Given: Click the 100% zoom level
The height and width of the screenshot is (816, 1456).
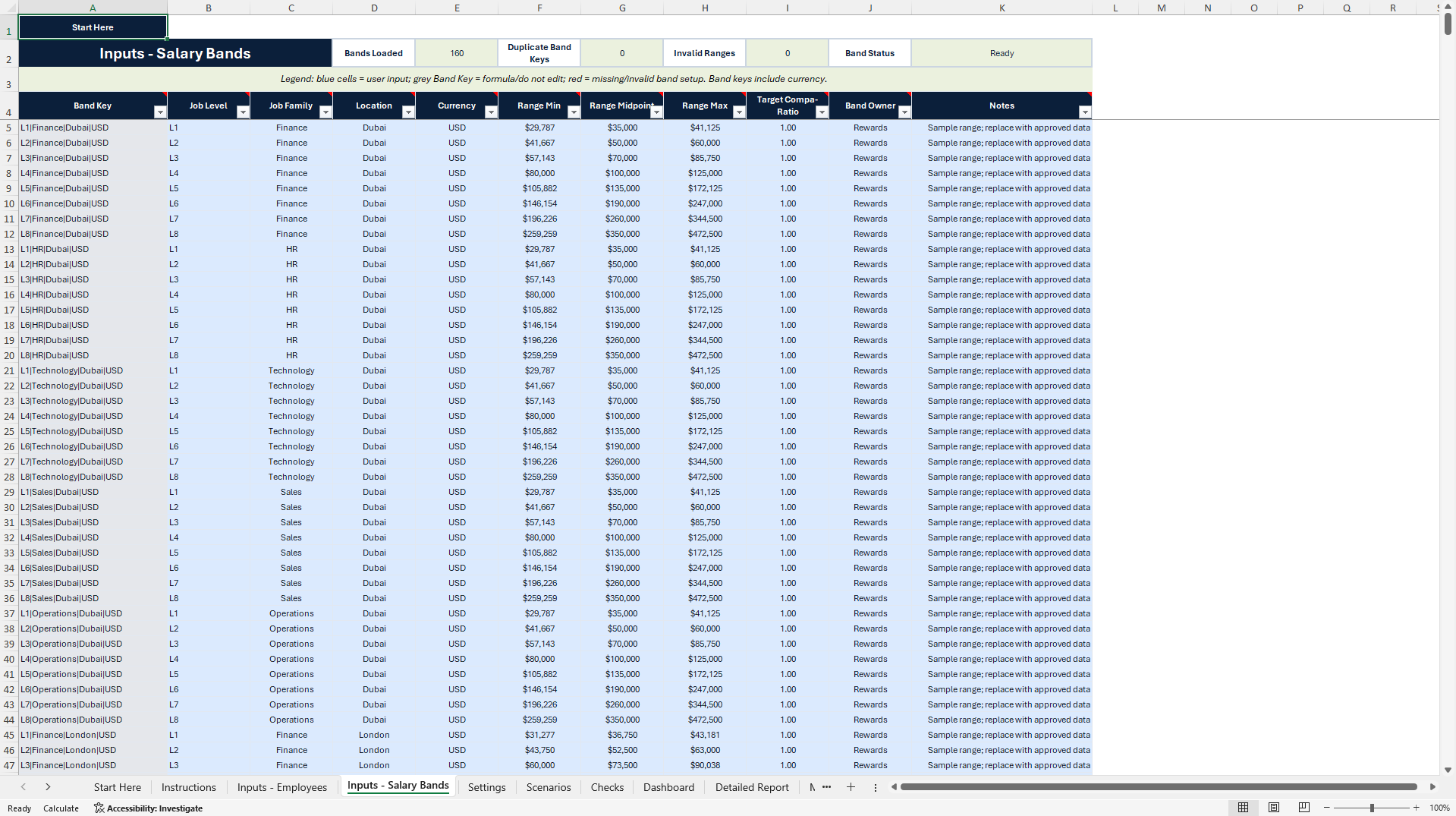Looking at the screenshot, I should pos(1439,808).
